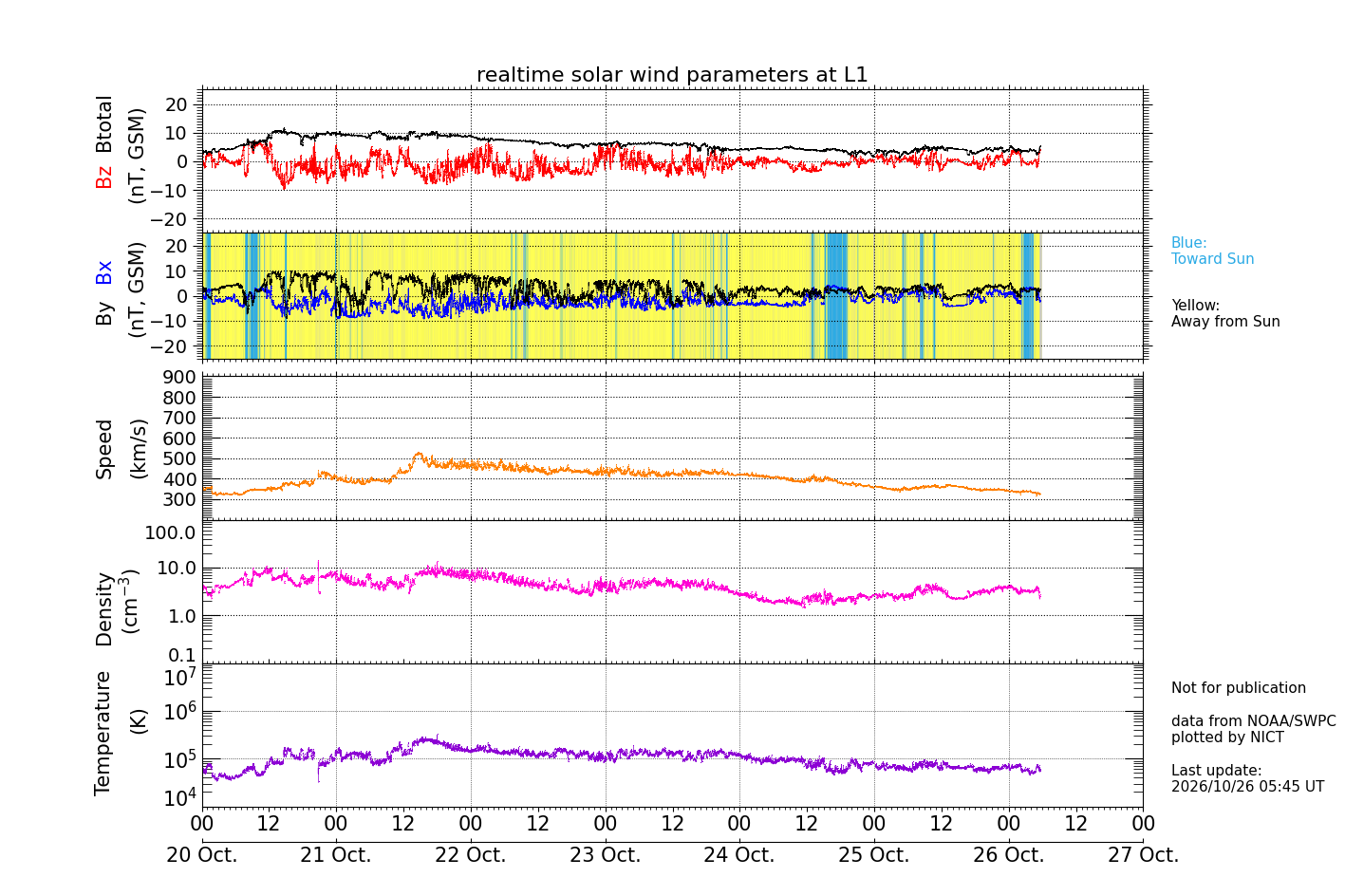Select the "10.0" density axis tick

tap(176, 569)
